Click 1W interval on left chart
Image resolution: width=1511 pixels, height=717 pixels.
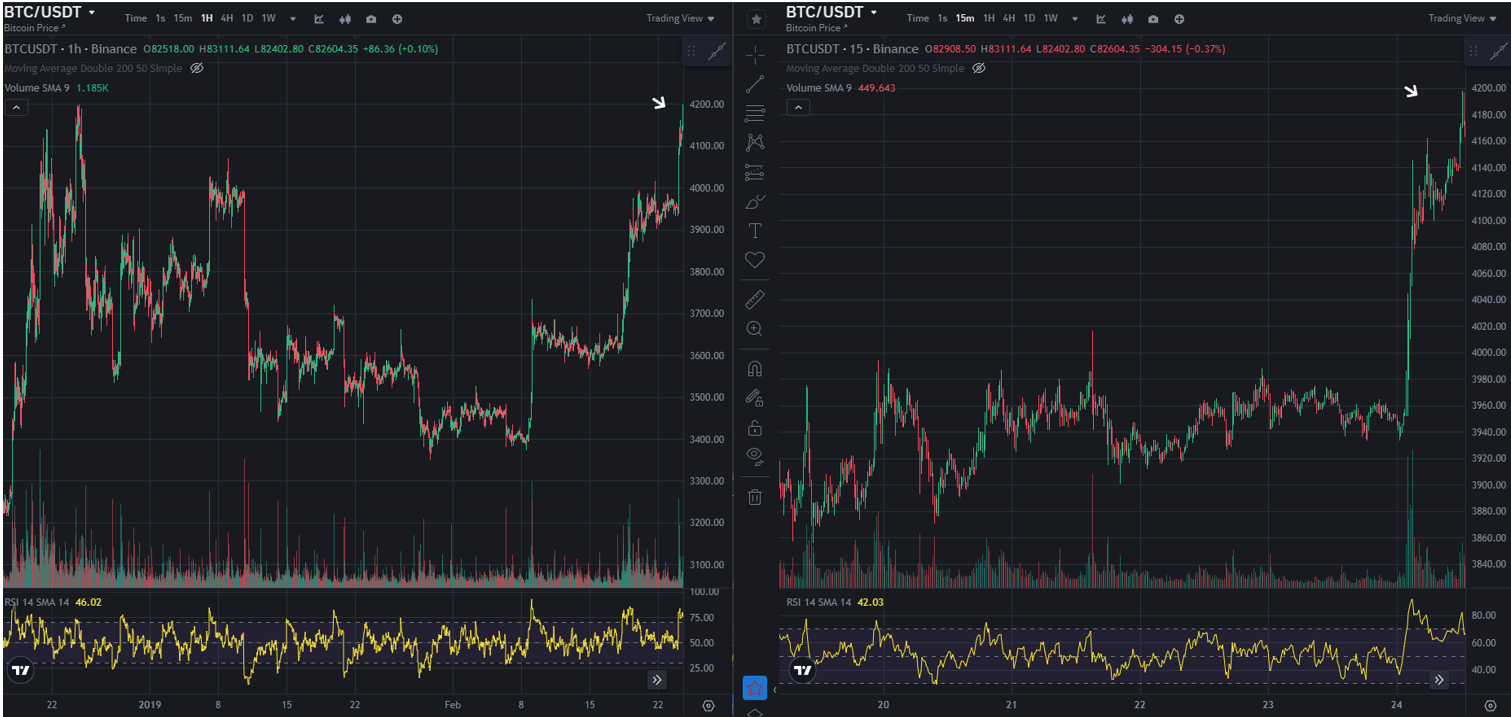(269, 19)
